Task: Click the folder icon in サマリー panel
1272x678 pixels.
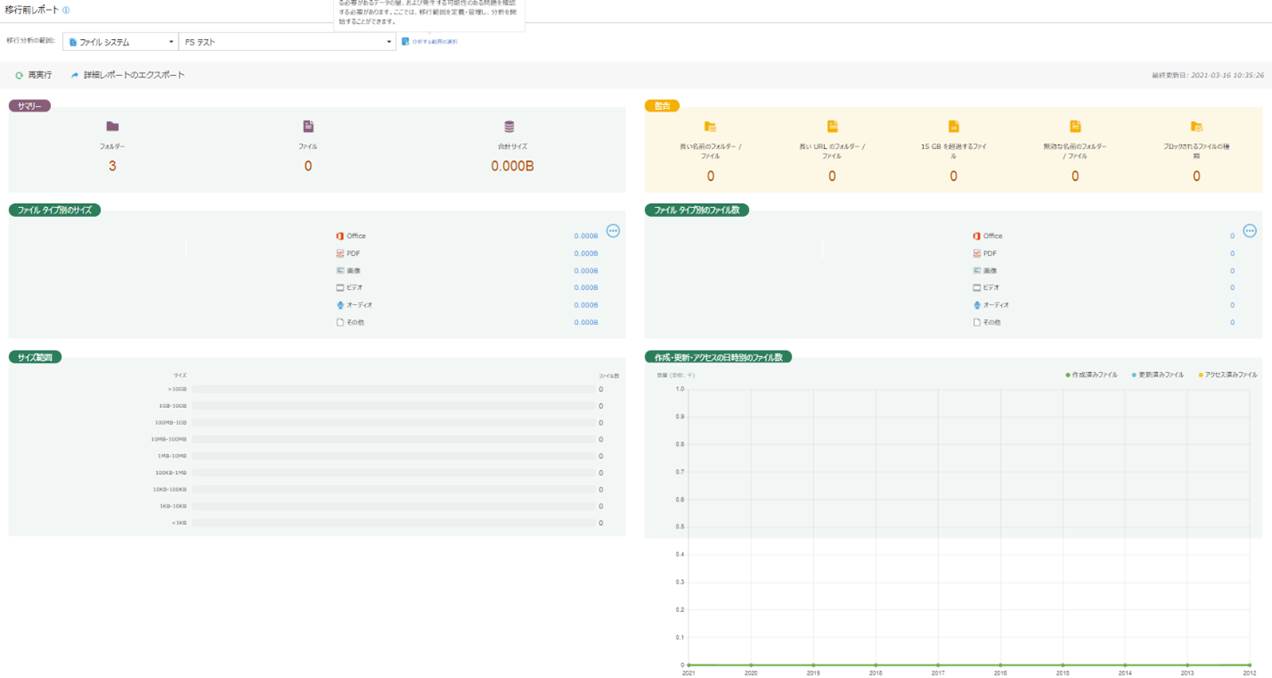Action: pos(112,127)
